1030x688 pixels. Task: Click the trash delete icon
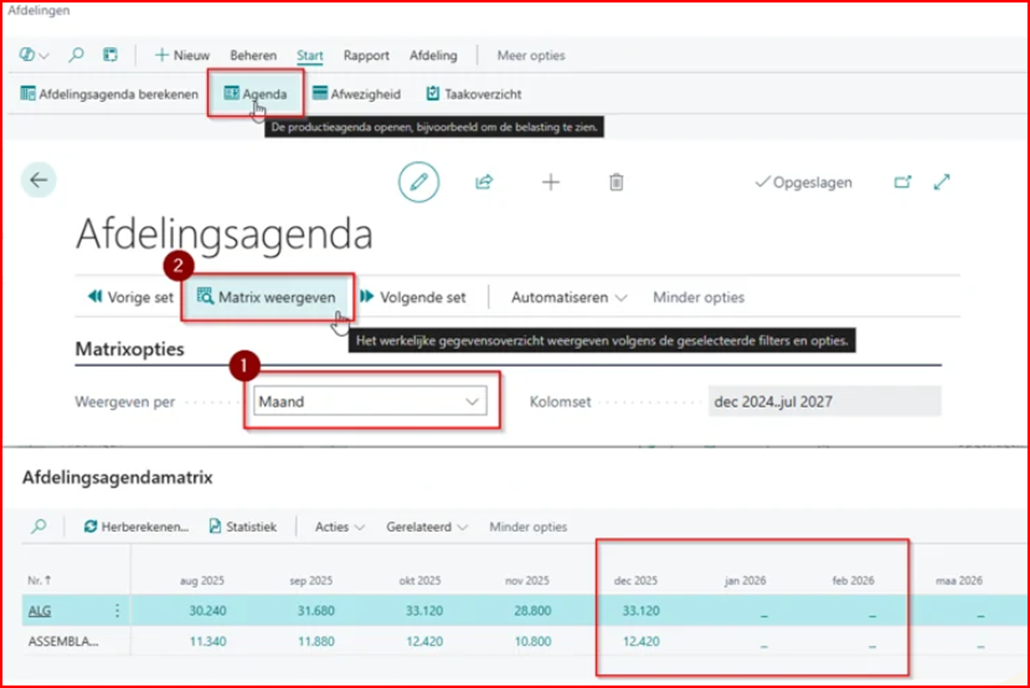616,182
